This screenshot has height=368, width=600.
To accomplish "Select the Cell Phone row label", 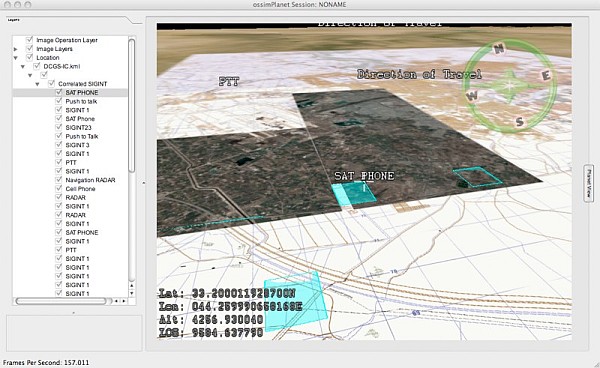I will [80, 189].
